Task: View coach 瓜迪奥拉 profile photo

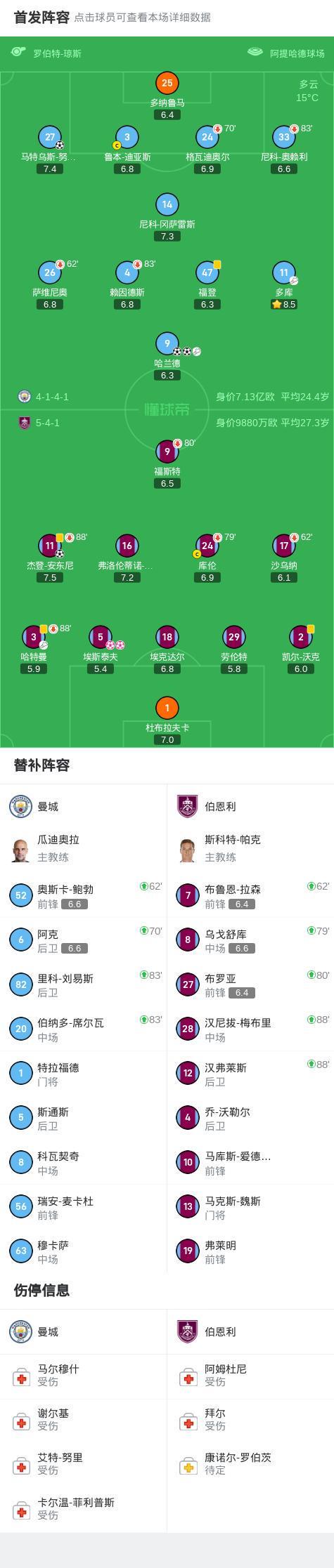Action: pyautogui.click(x=21, y=849)
